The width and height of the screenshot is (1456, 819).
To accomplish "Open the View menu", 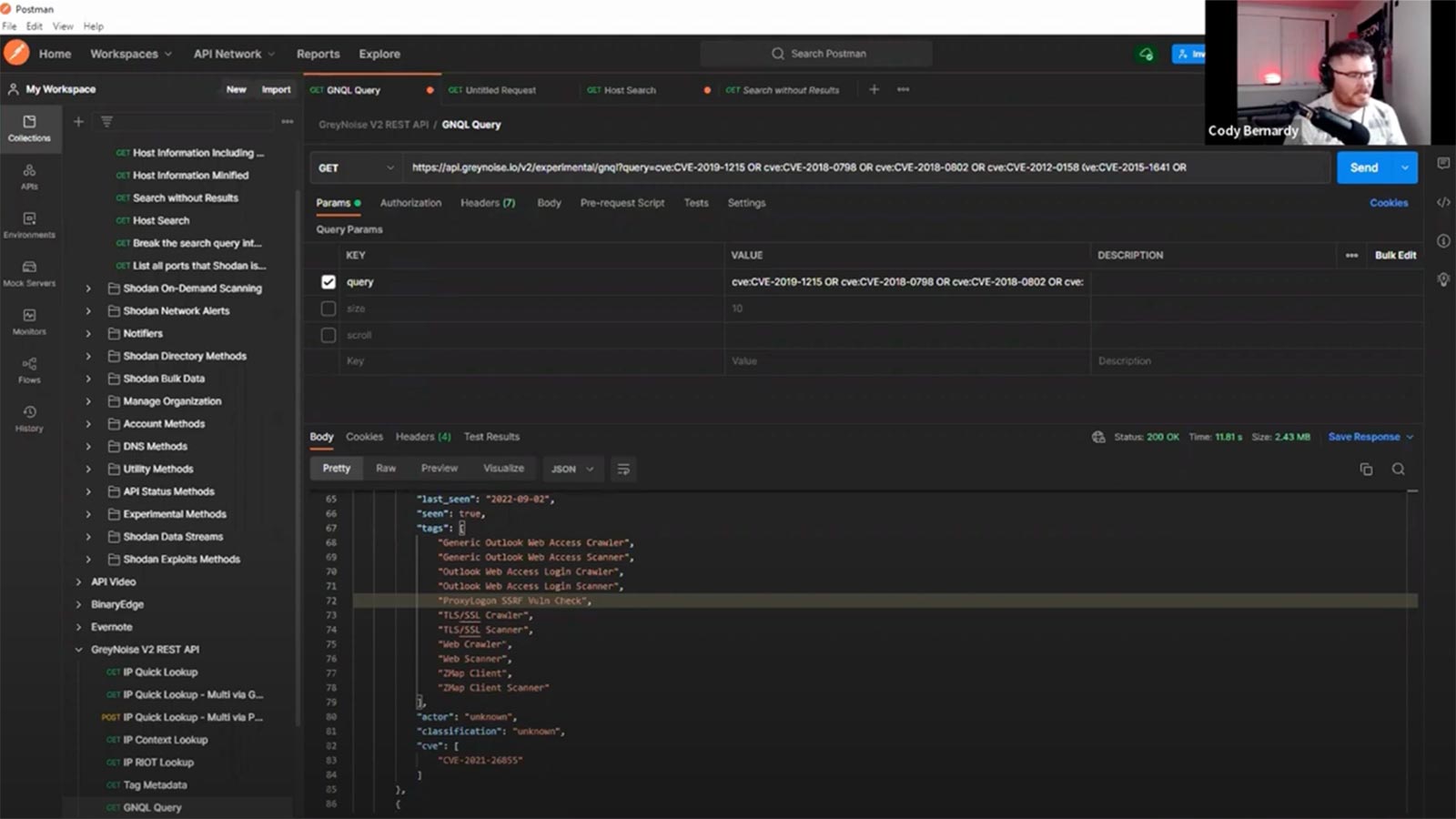I will coord(63,26).
